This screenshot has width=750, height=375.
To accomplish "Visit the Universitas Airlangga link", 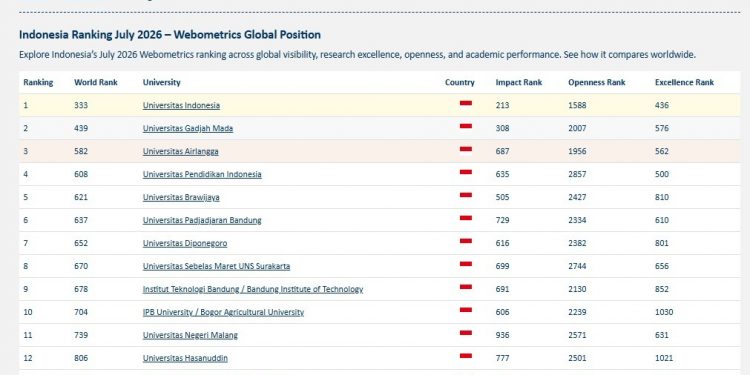I will 180,151.
